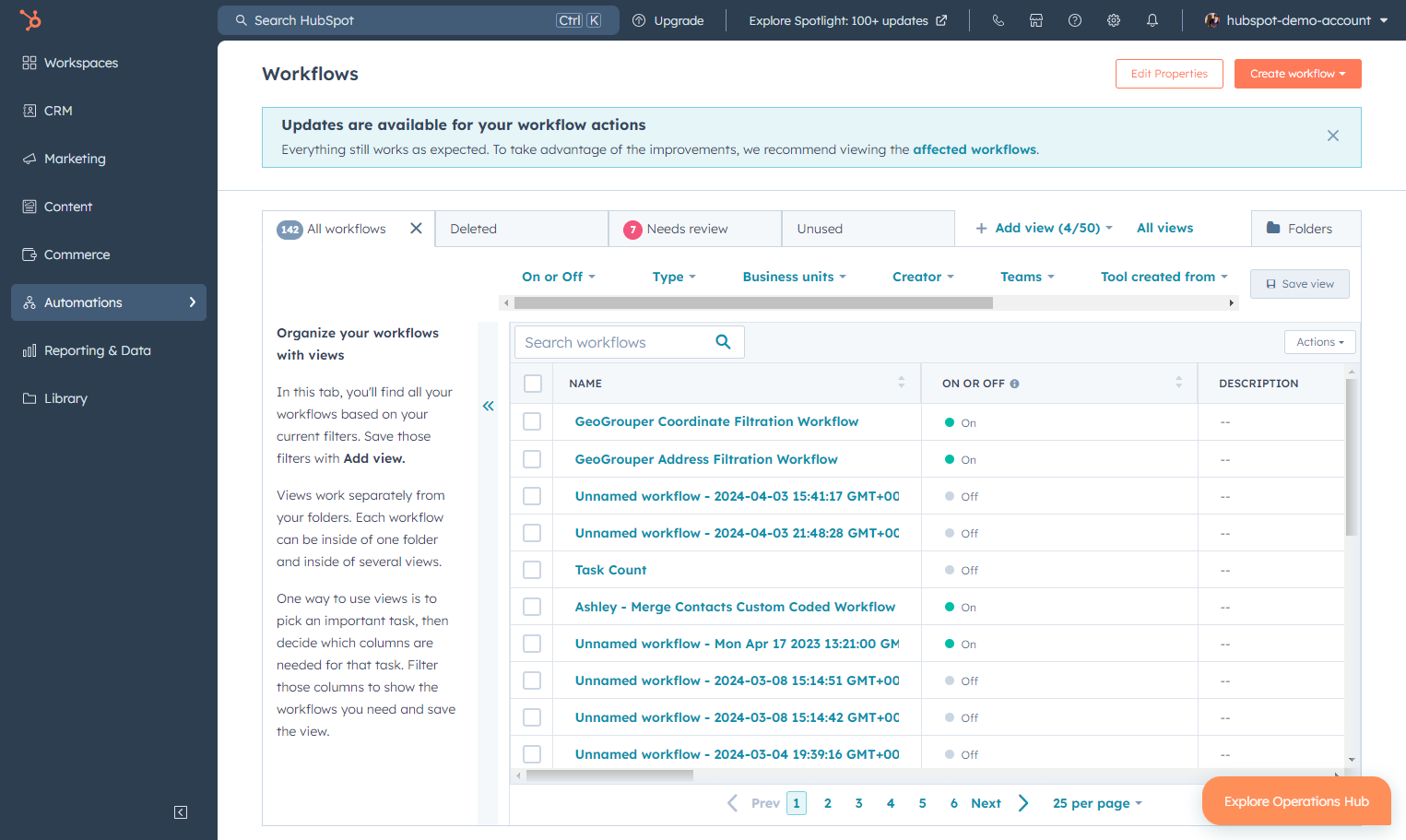Click the Create workflow button
Viewport: 1406px width, 840px height.
coord(1297,74)
